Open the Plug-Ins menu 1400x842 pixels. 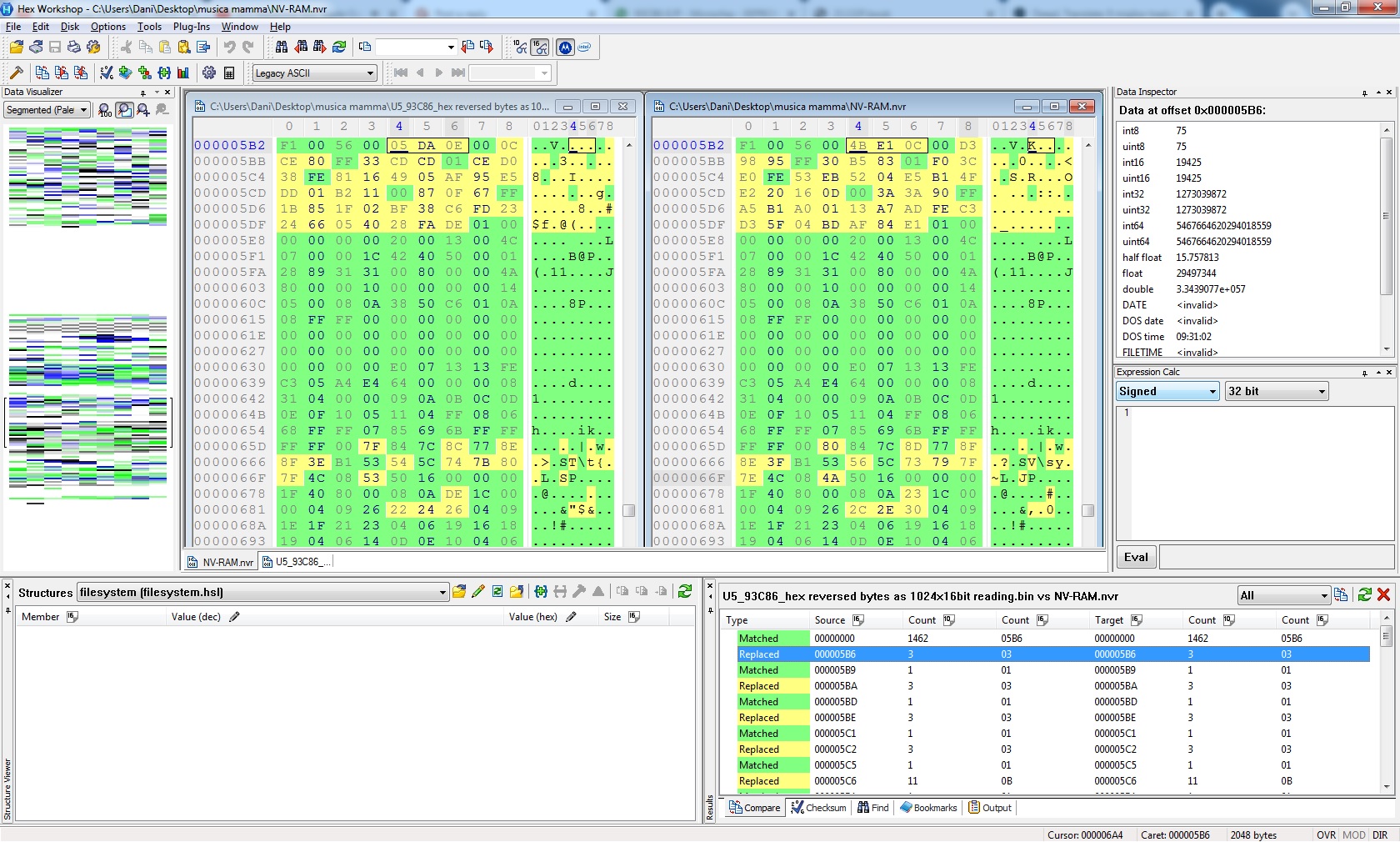192,27
